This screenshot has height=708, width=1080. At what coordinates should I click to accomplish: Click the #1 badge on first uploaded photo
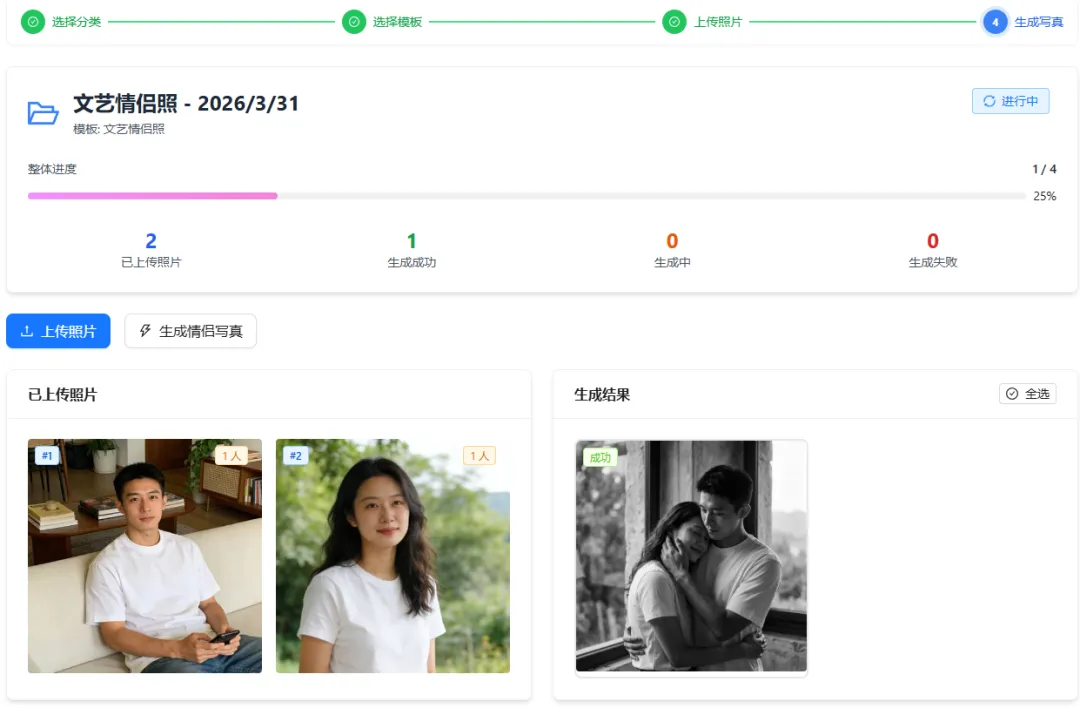pos(47,455)
